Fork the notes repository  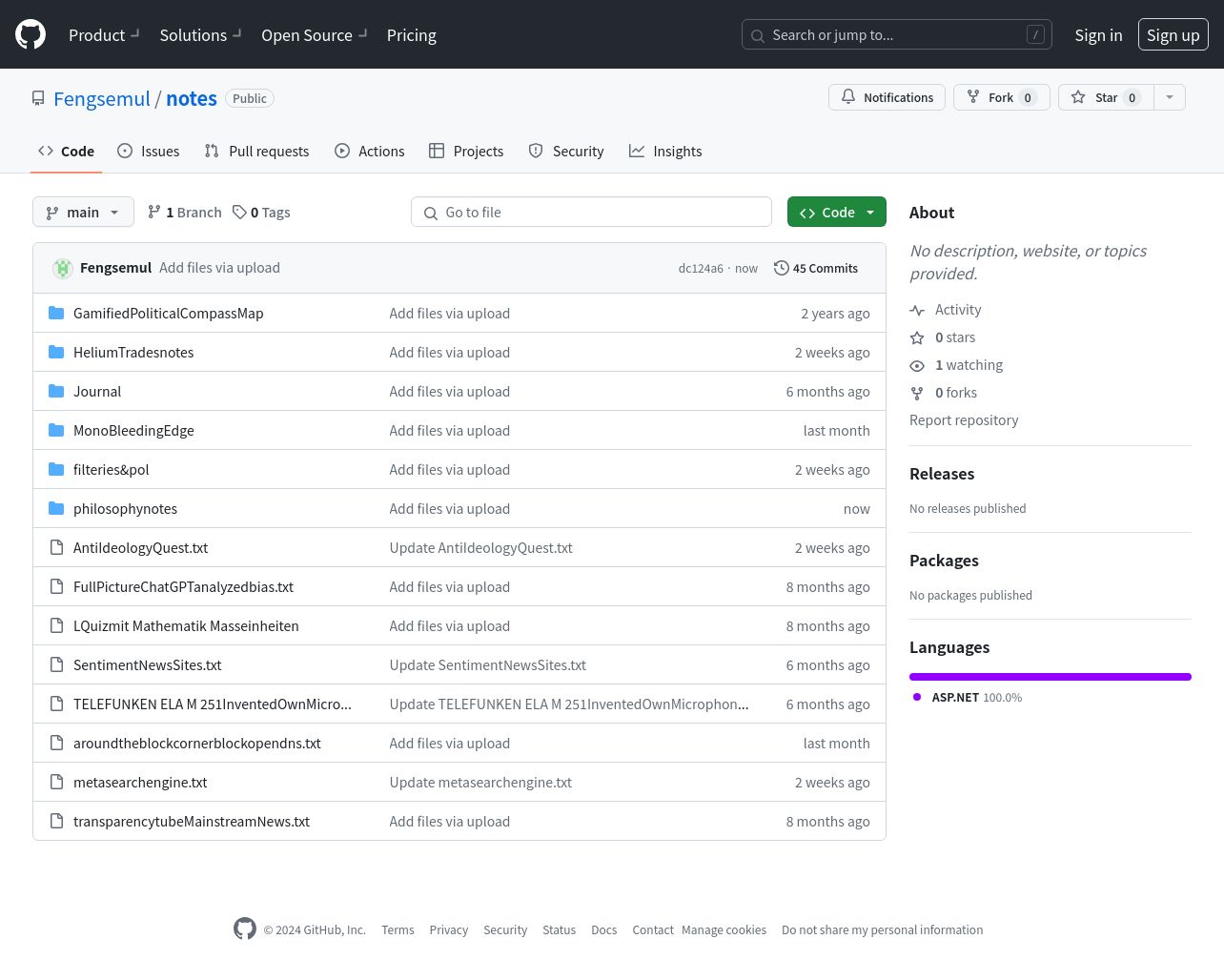point(1001,97)
